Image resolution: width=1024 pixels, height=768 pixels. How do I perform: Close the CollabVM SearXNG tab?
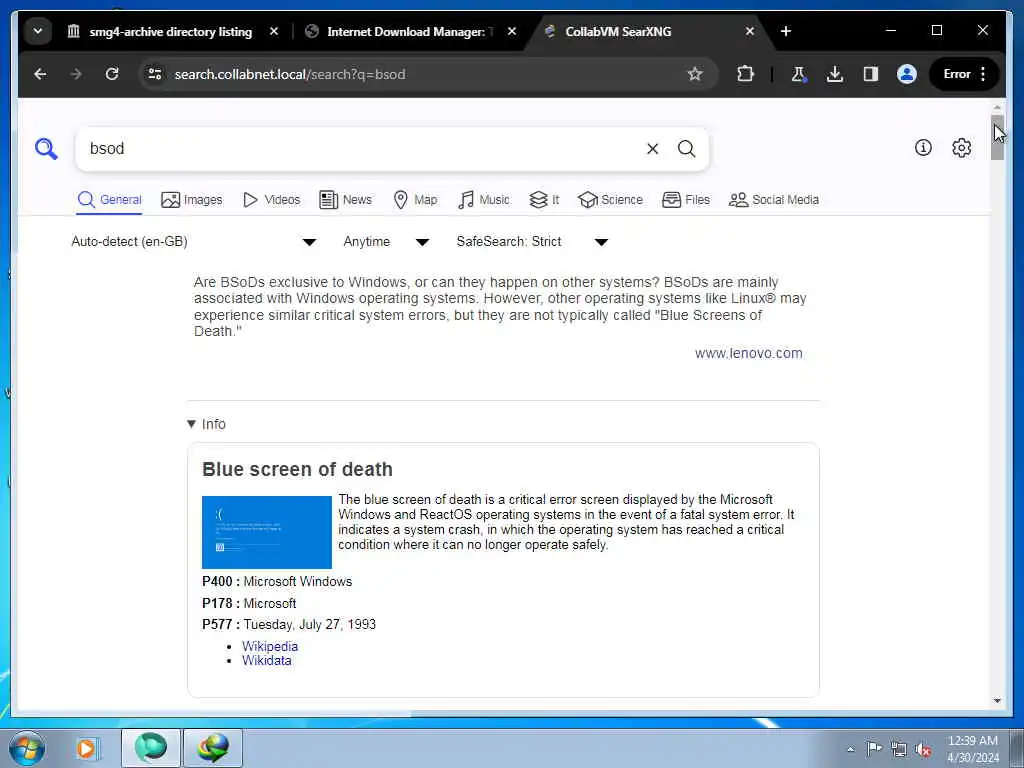pos(750,31)
